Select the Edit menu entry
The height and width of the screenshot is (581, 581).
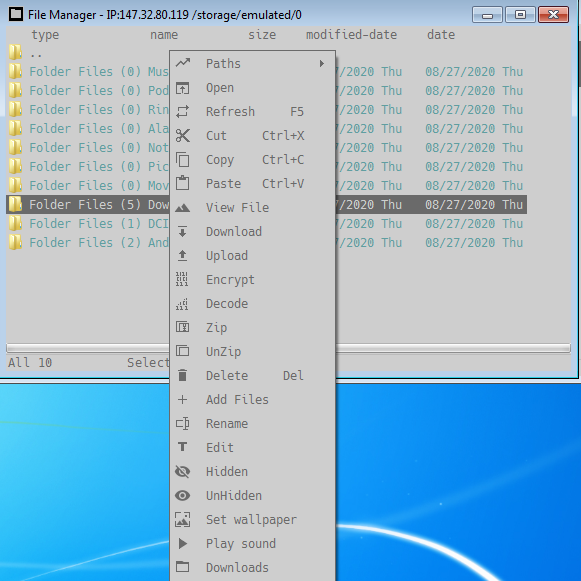[253, 447]
